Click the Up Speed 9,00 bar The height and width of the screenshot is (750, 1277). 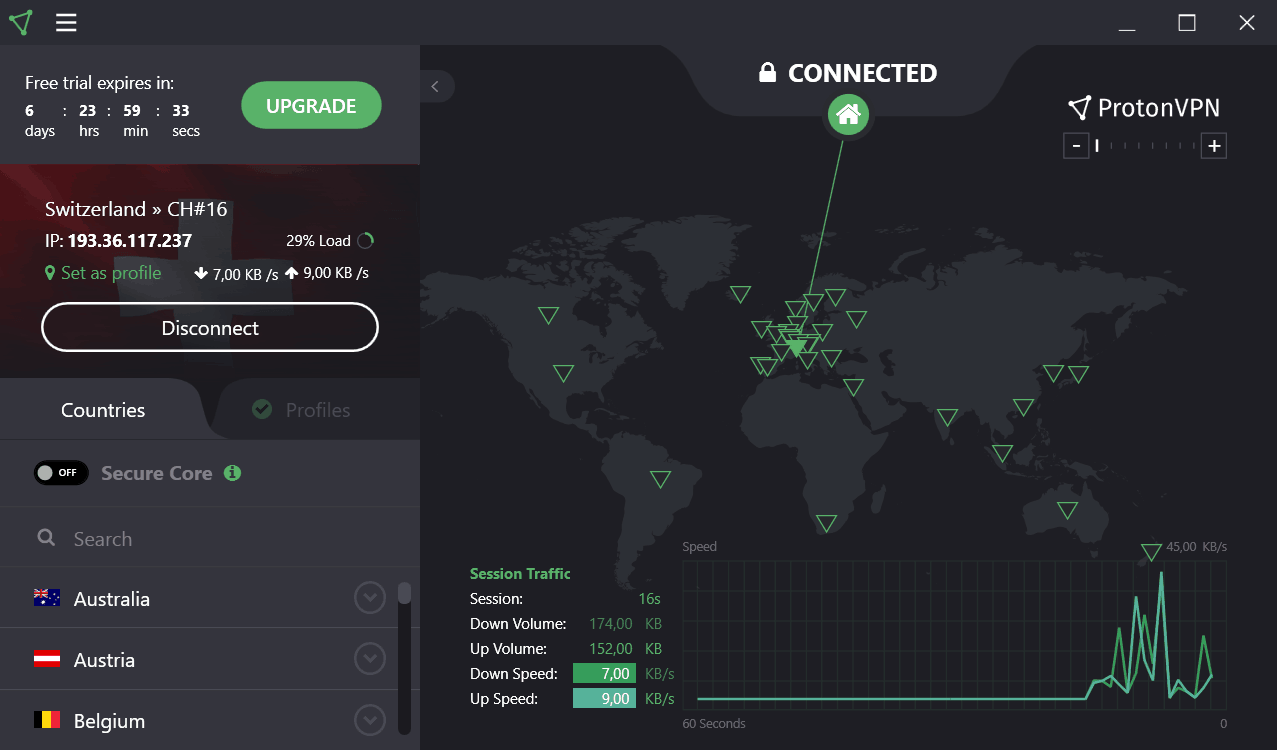604,698
